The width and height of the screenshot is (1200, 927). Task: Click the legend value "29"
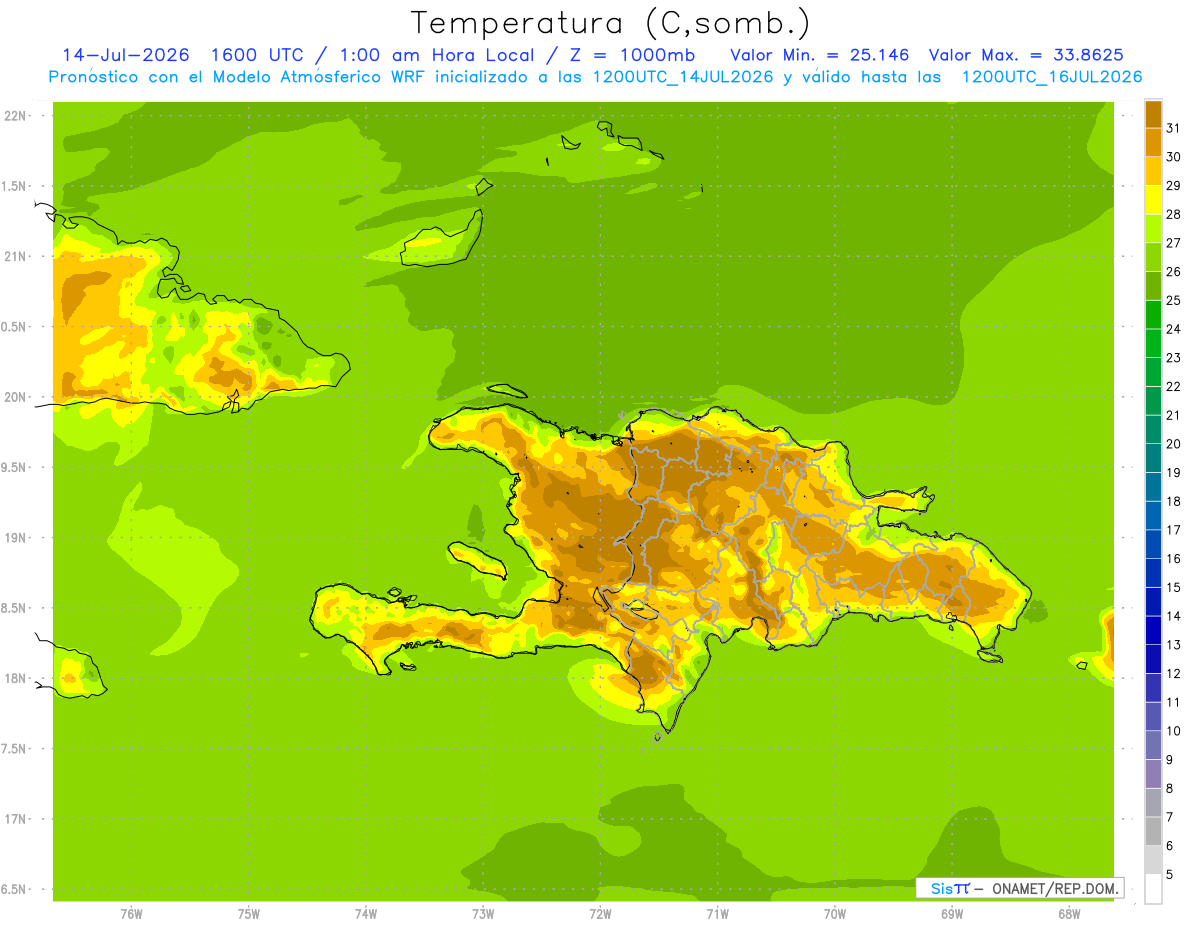click(x=1174, y=186)
